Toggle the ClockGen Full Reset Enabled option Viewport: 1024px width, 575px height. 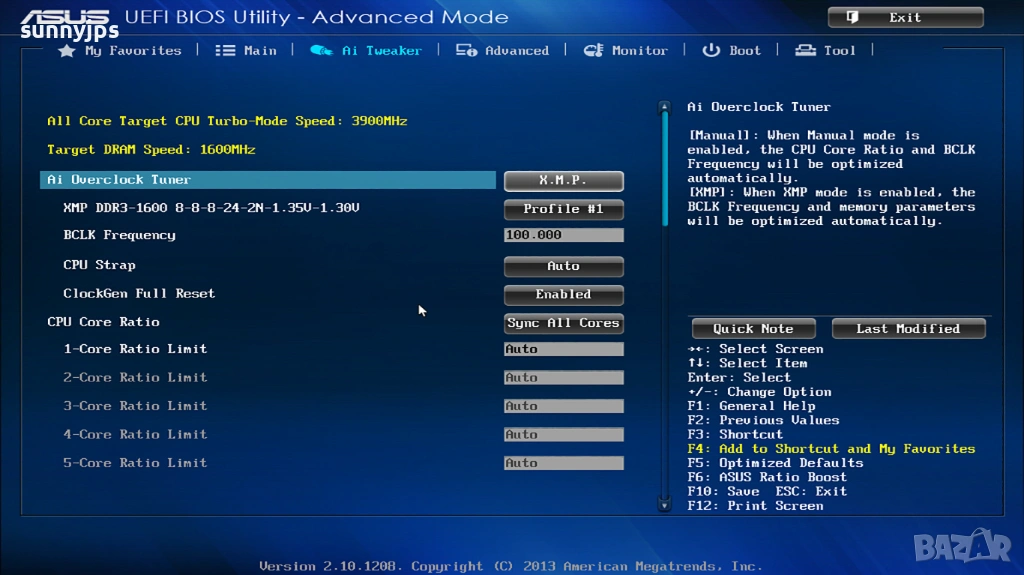pos(563,295)
